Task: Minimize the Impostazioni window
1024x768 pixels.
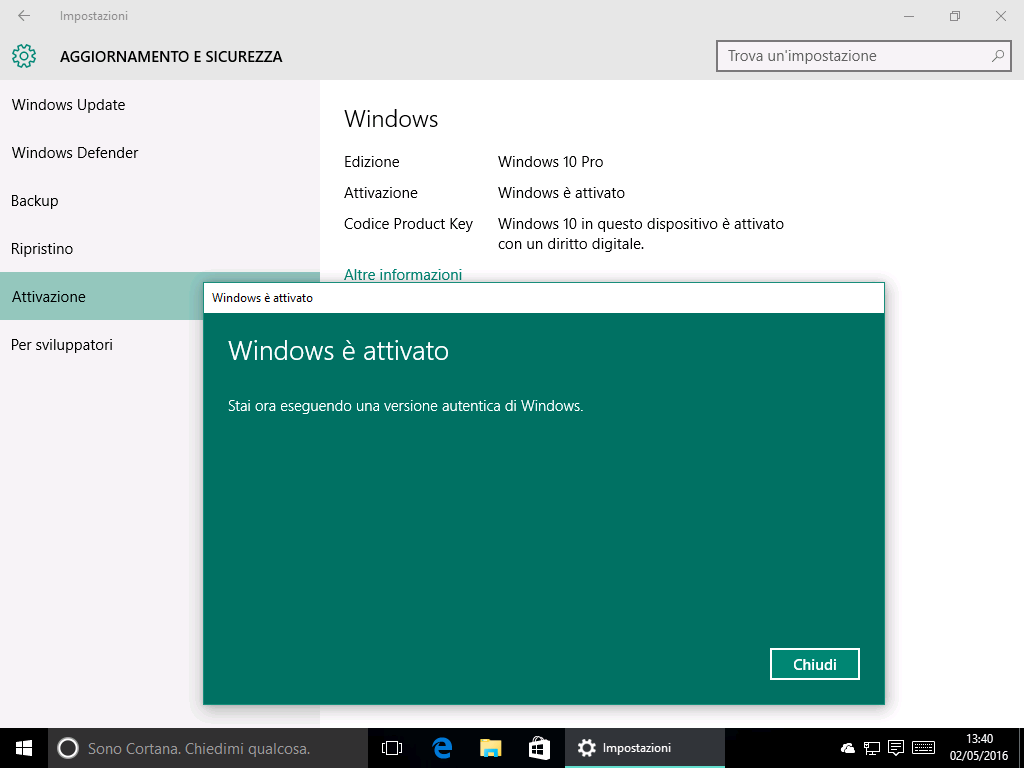Action: (908, 16)
